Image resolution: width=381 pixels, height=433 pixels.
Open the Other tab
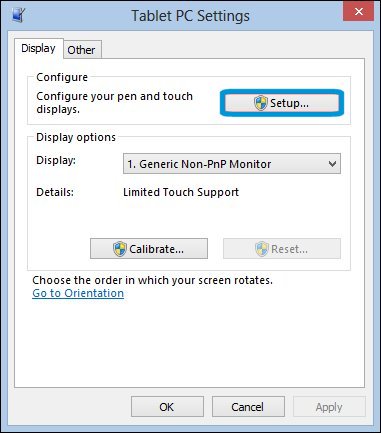click(81, 50)
